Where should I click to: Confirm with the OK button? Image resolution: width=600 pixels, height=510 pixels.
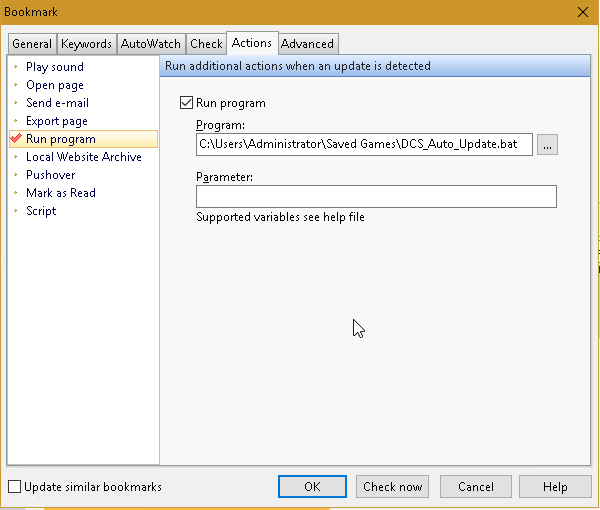(312, 487)
